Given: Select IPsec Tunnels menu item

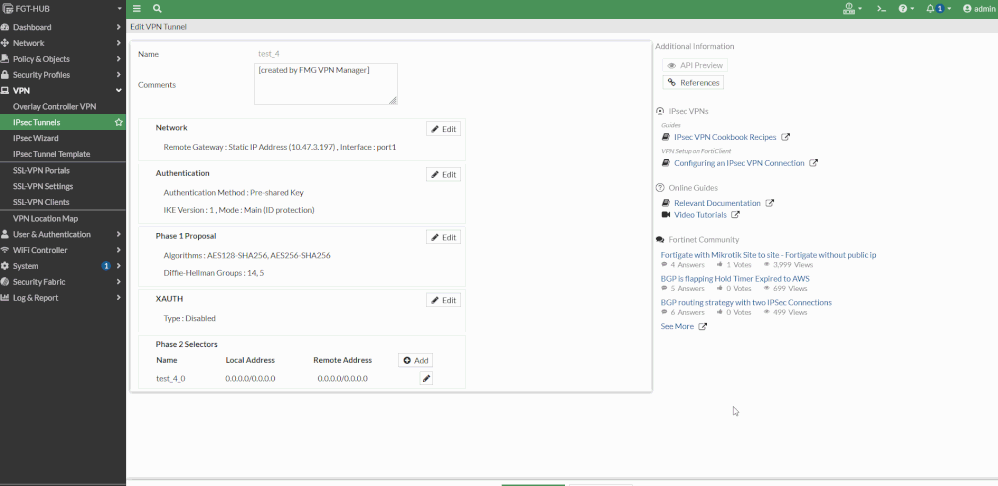Looking at the screenshot, I should (x=62, y=122).
